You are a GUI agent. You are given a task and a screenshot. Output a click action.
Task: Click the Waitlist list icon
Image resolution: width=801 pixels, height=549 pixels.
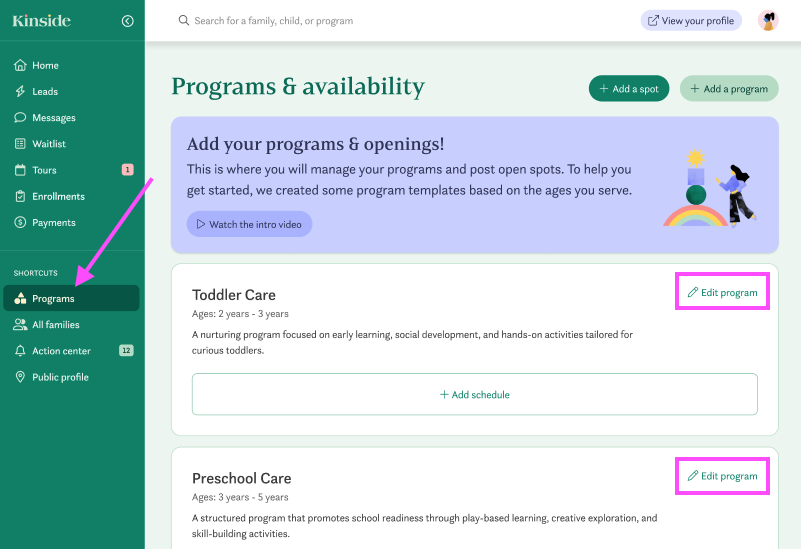click(x=20, y=144)
